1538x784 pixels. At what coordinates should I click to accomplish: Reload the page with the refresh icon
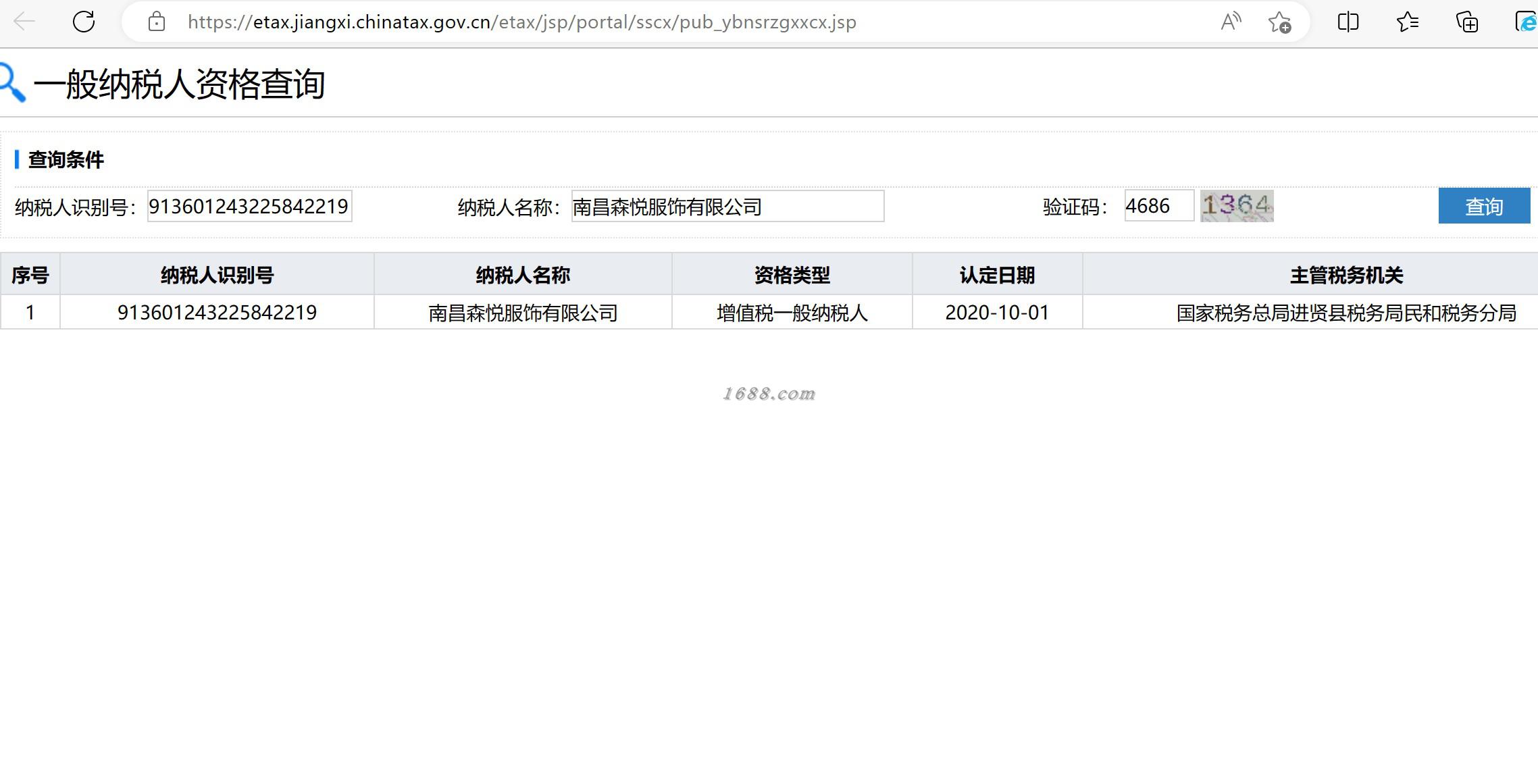pyautogui.click(x=84, y=22)
